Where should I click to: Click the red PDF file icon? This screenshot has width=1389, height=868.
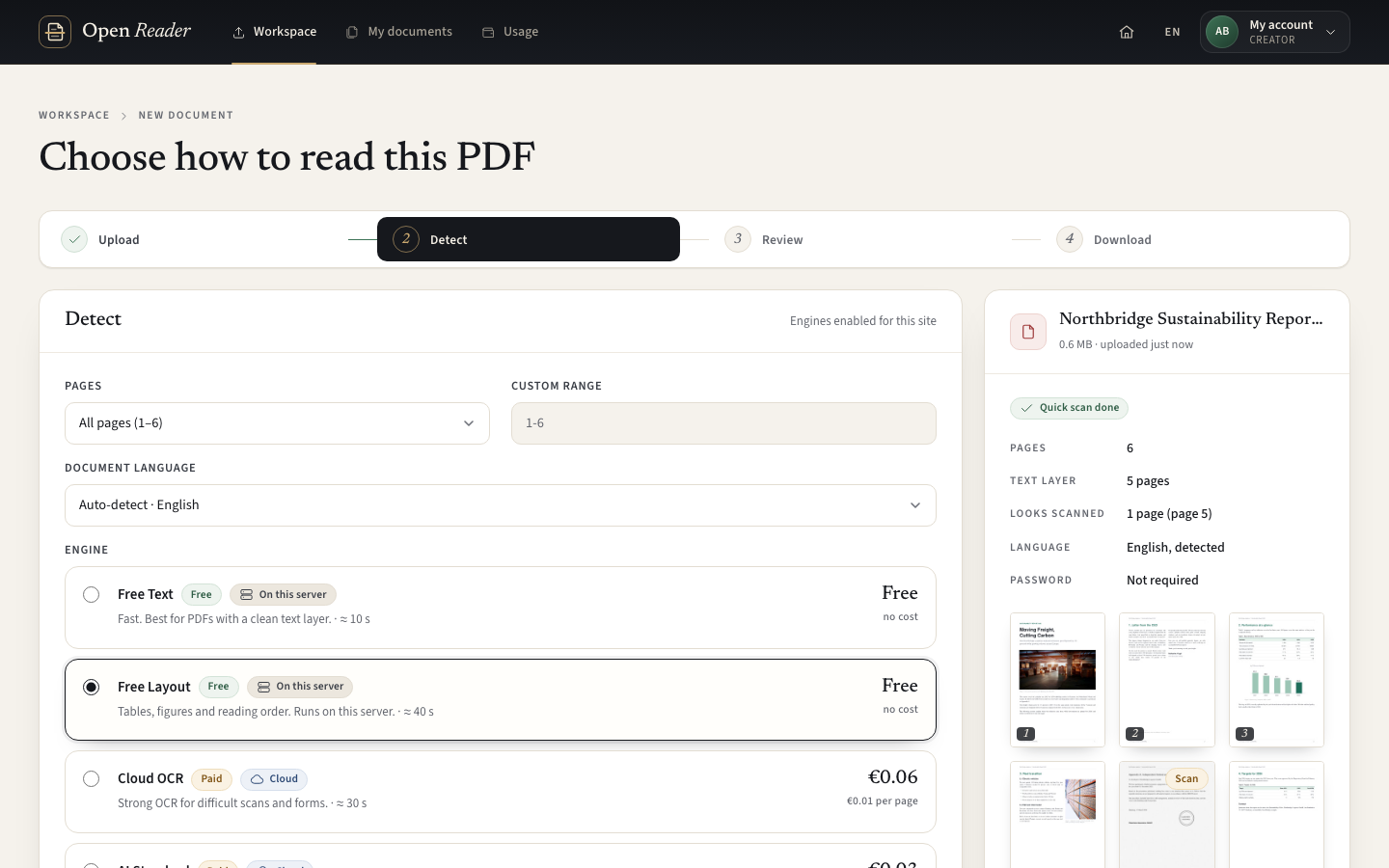coord(1028,332)
